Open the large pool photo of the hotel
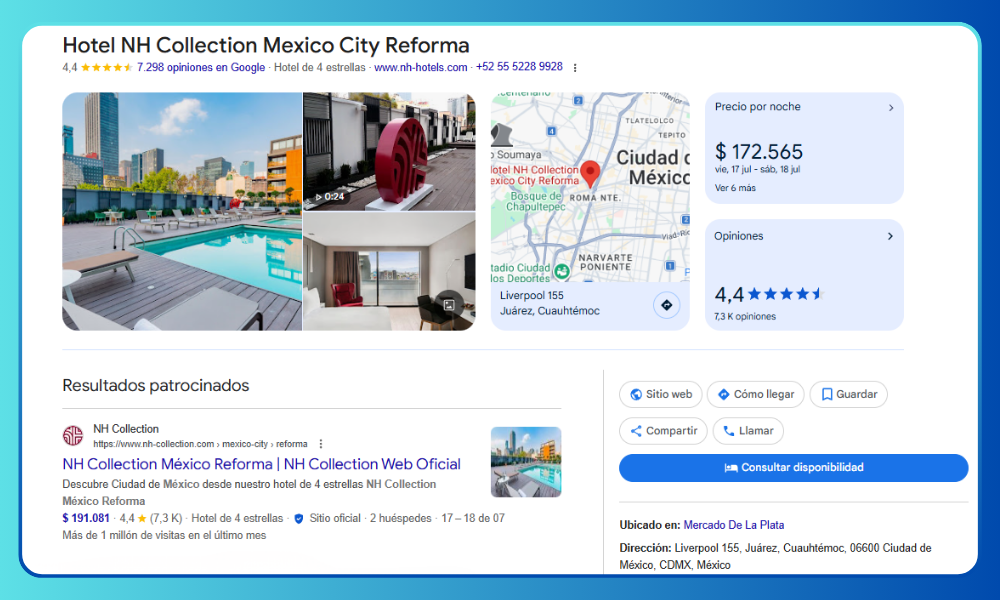The height and width of the screenshot is (600, 1000). pyautogui.click(x=182, y=212)
